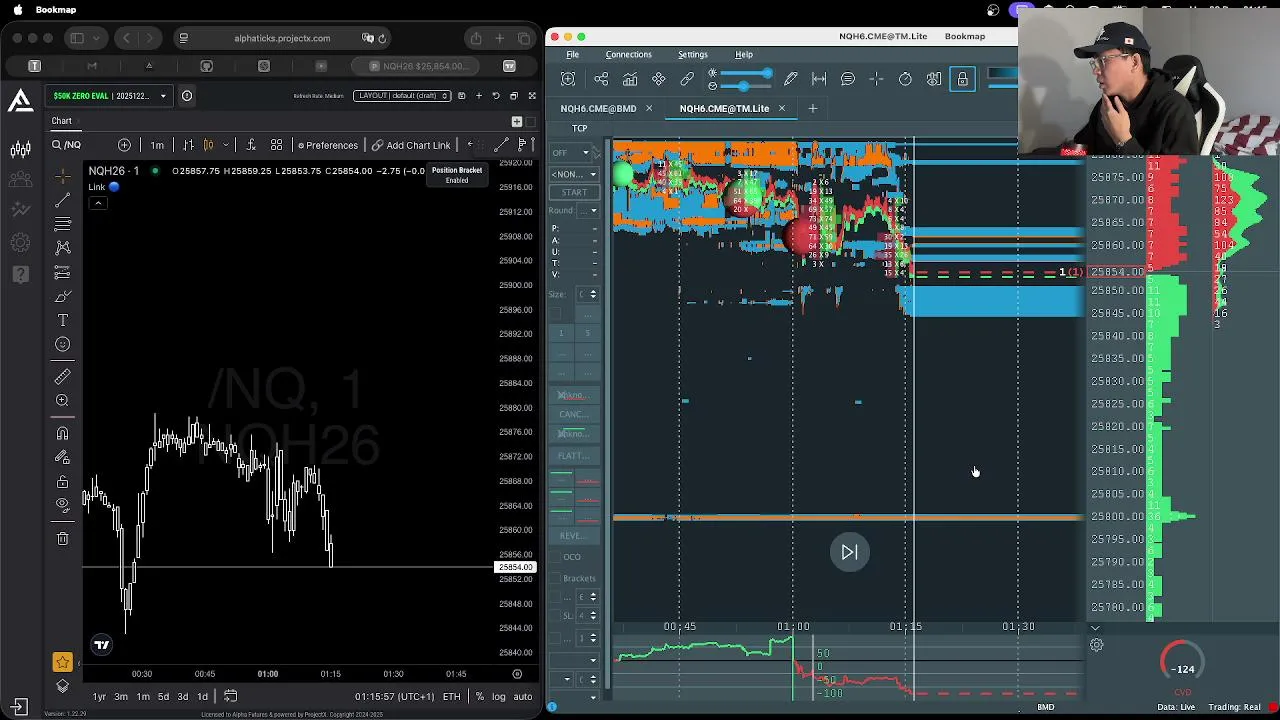The width and height of the screenshot is (1280, 720).
Task: Select the Chart tab
Action: 61,121
